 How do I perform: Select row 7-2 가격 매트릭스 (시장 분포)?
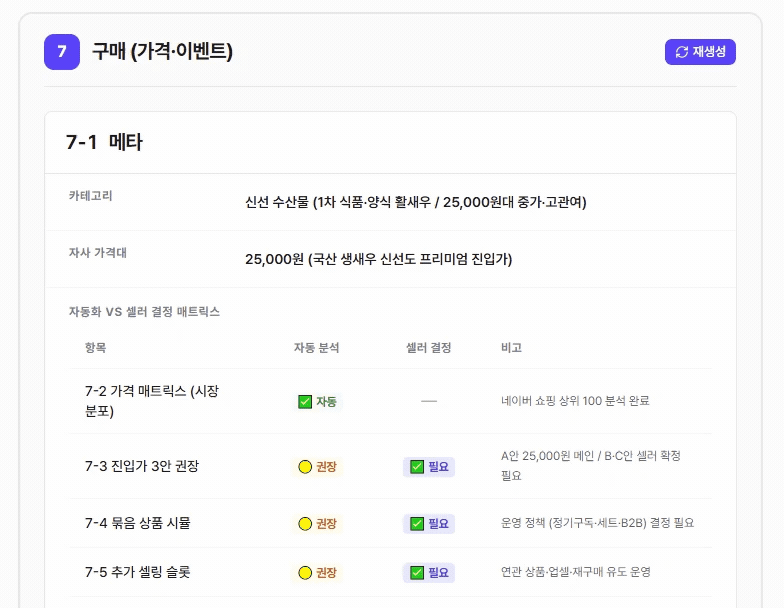[390, 401]
